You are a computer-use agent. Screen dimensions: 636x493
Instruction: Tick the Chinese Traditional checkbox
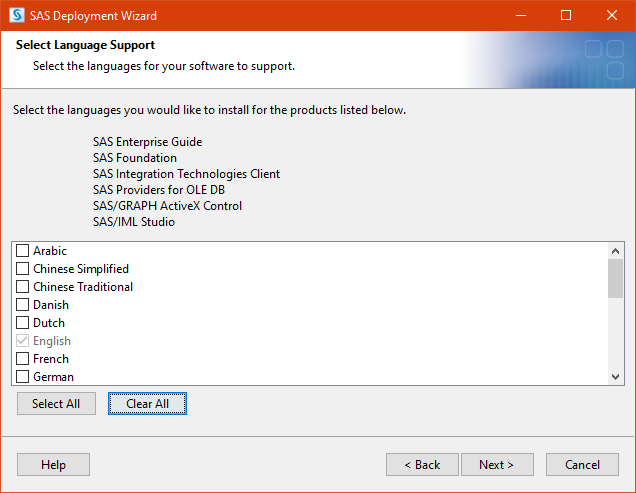(x=23, y=287)
